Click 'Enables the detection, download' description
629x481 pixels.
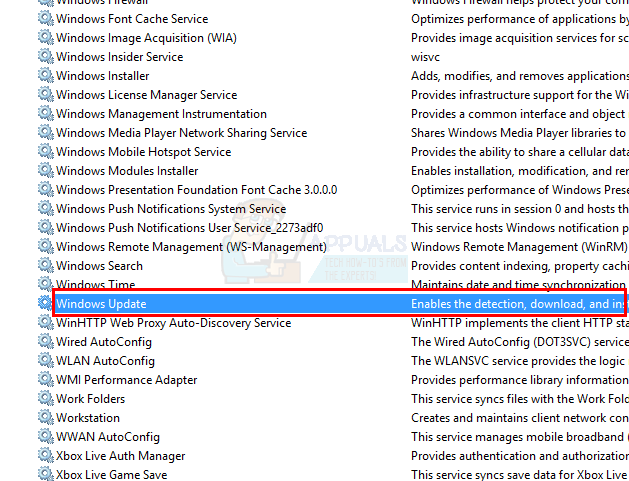(518, 304)
